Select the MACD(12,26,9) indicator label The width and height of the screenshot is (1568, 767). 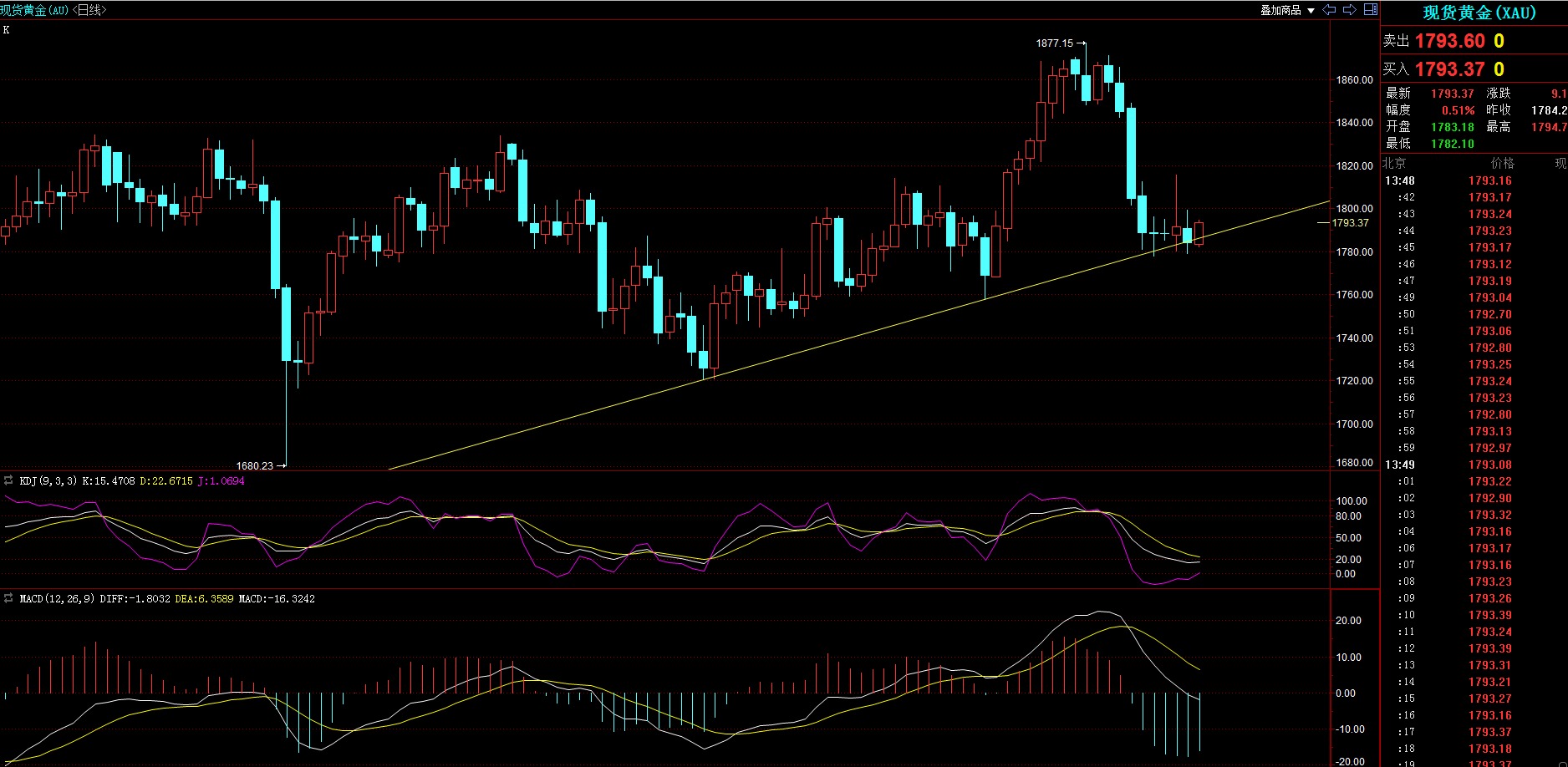click(x=58, y=599)
